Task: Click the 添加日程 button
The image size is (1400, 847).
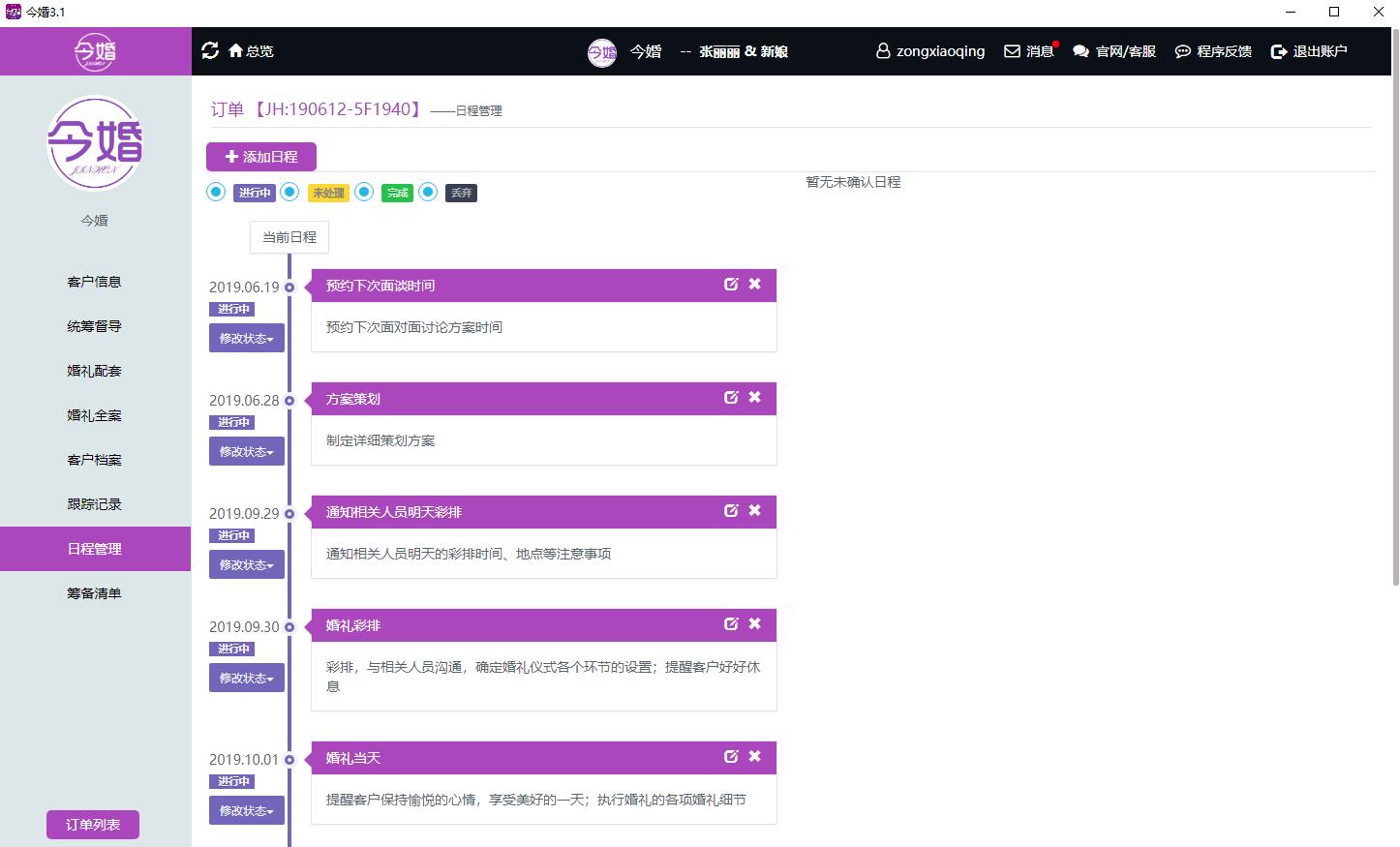Action: click(260, 156)
